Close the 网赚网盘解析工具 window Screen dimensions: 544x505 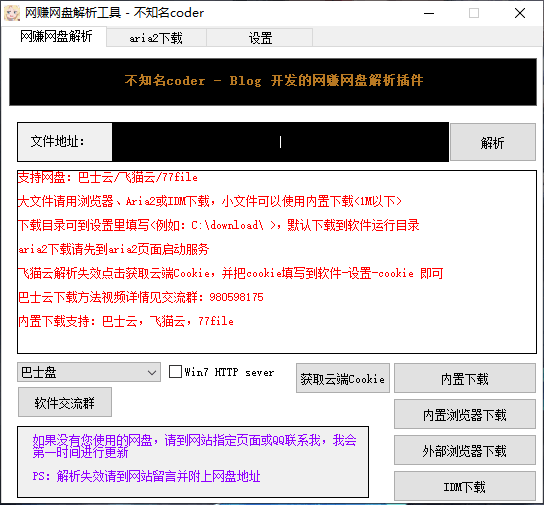coord(520,13)
